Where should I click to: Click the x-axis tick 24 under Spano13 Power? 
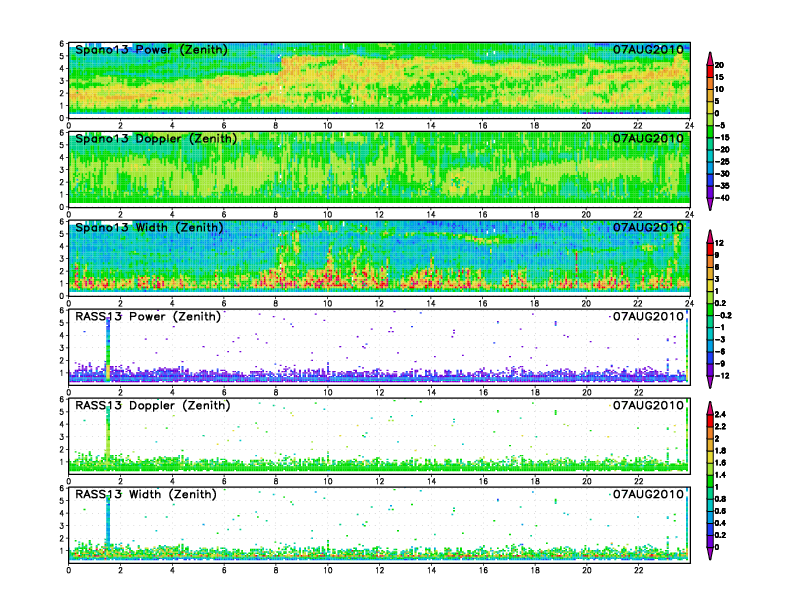coord(689,126)
